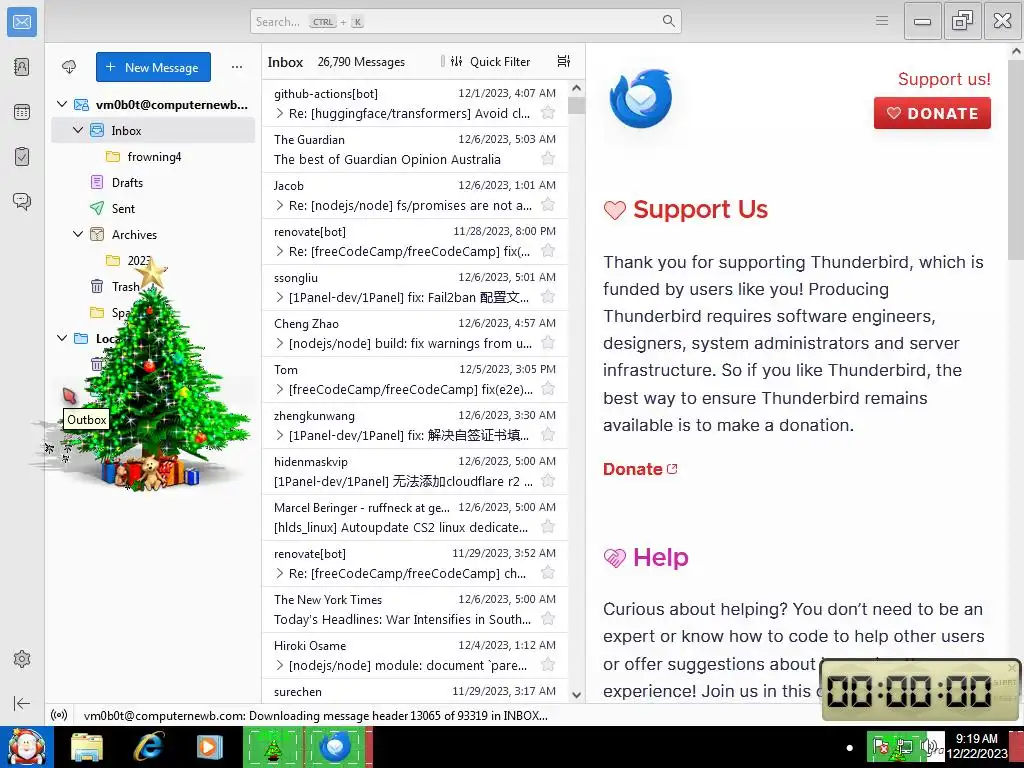Collapse the Inbox folder tree
This screenshot has height=768, width=1024.
(x=78, y=130)
